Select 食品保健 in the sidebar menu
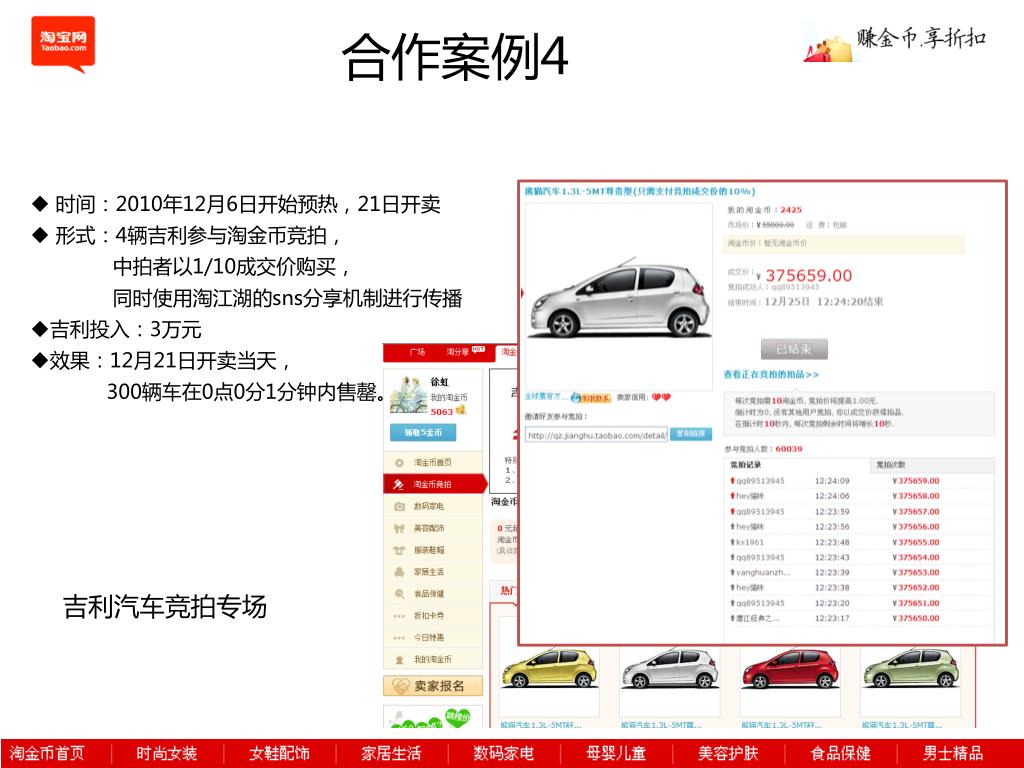 click(435, 594)
